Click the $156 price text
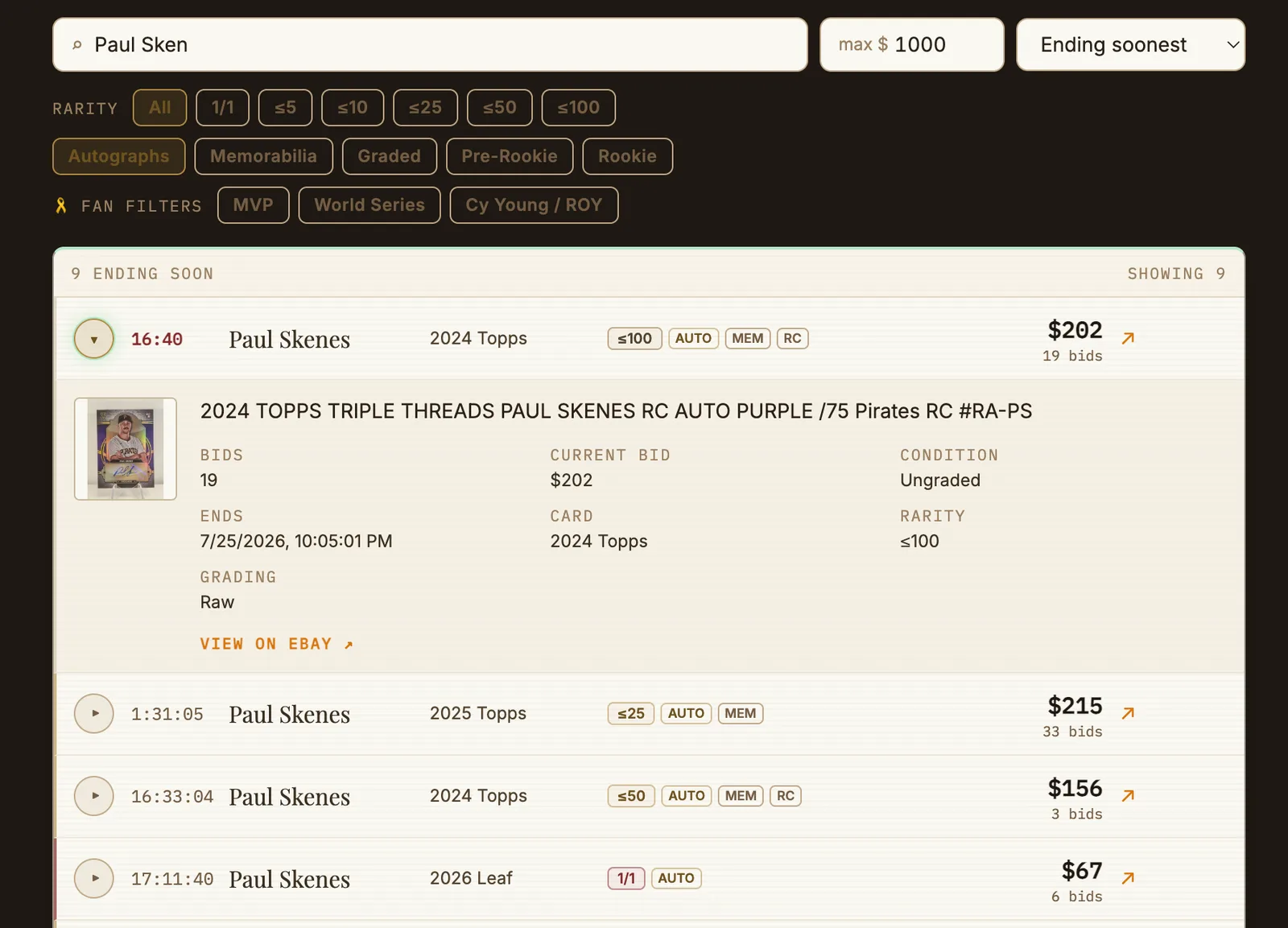 coord(1075,788)
